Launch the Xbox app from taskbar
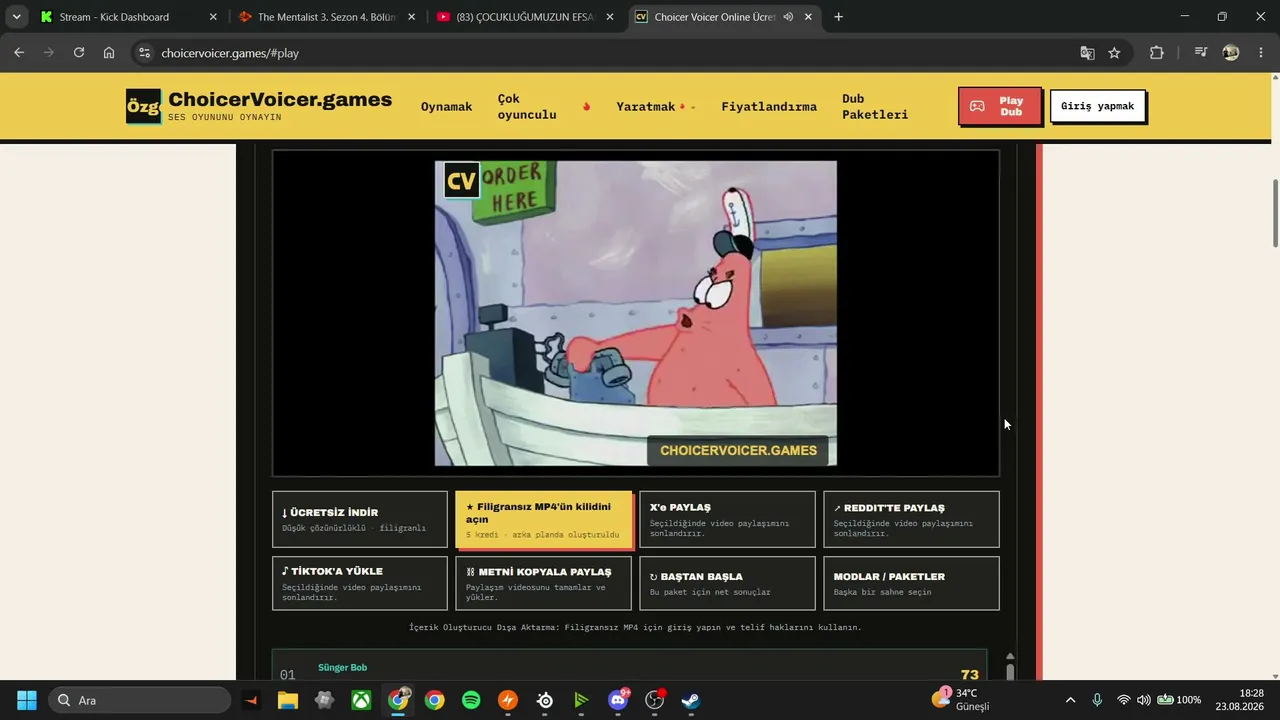 coord(361,700)
